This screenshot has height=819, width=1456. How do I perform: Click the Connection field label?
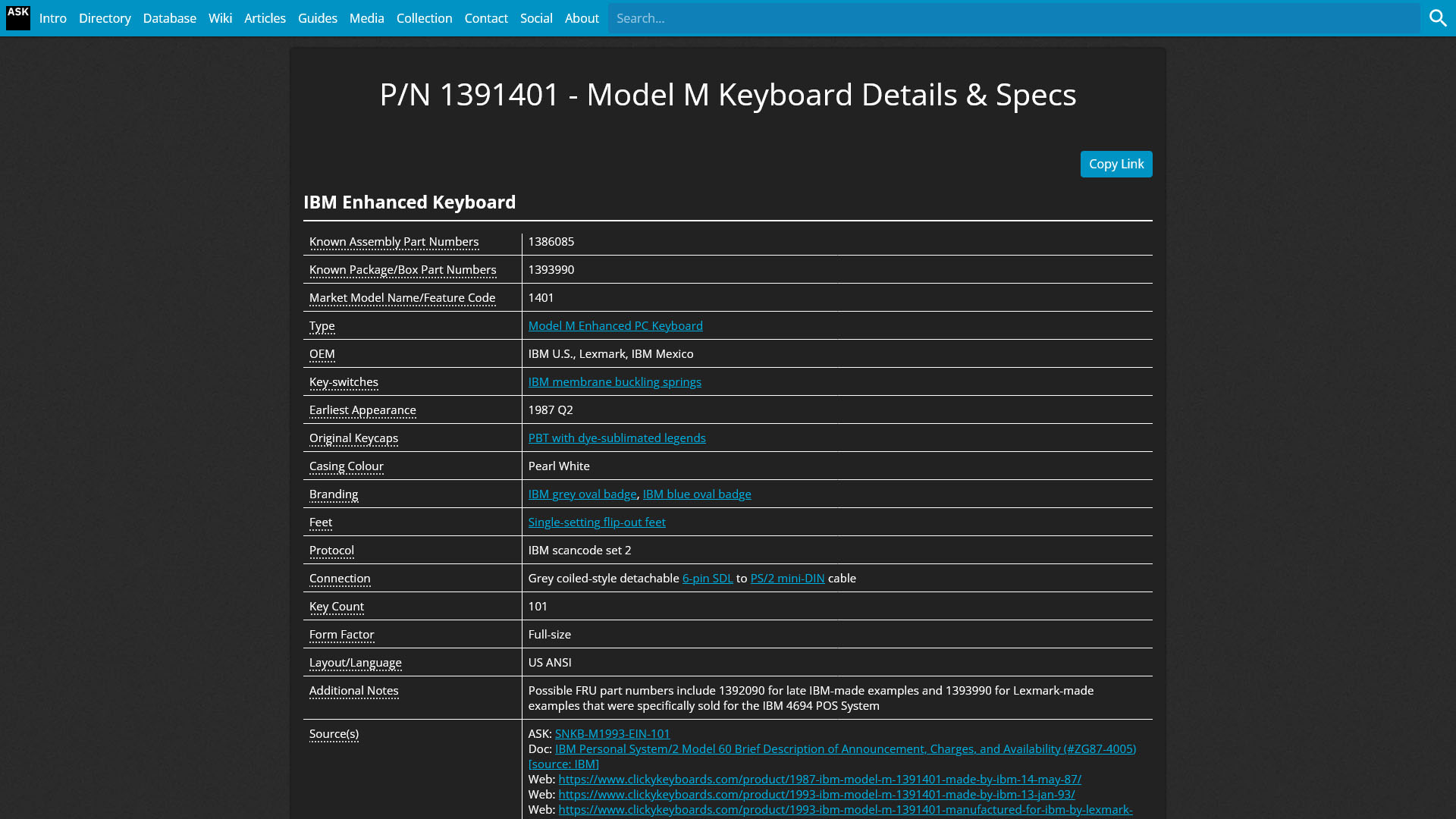pos(340,578)
